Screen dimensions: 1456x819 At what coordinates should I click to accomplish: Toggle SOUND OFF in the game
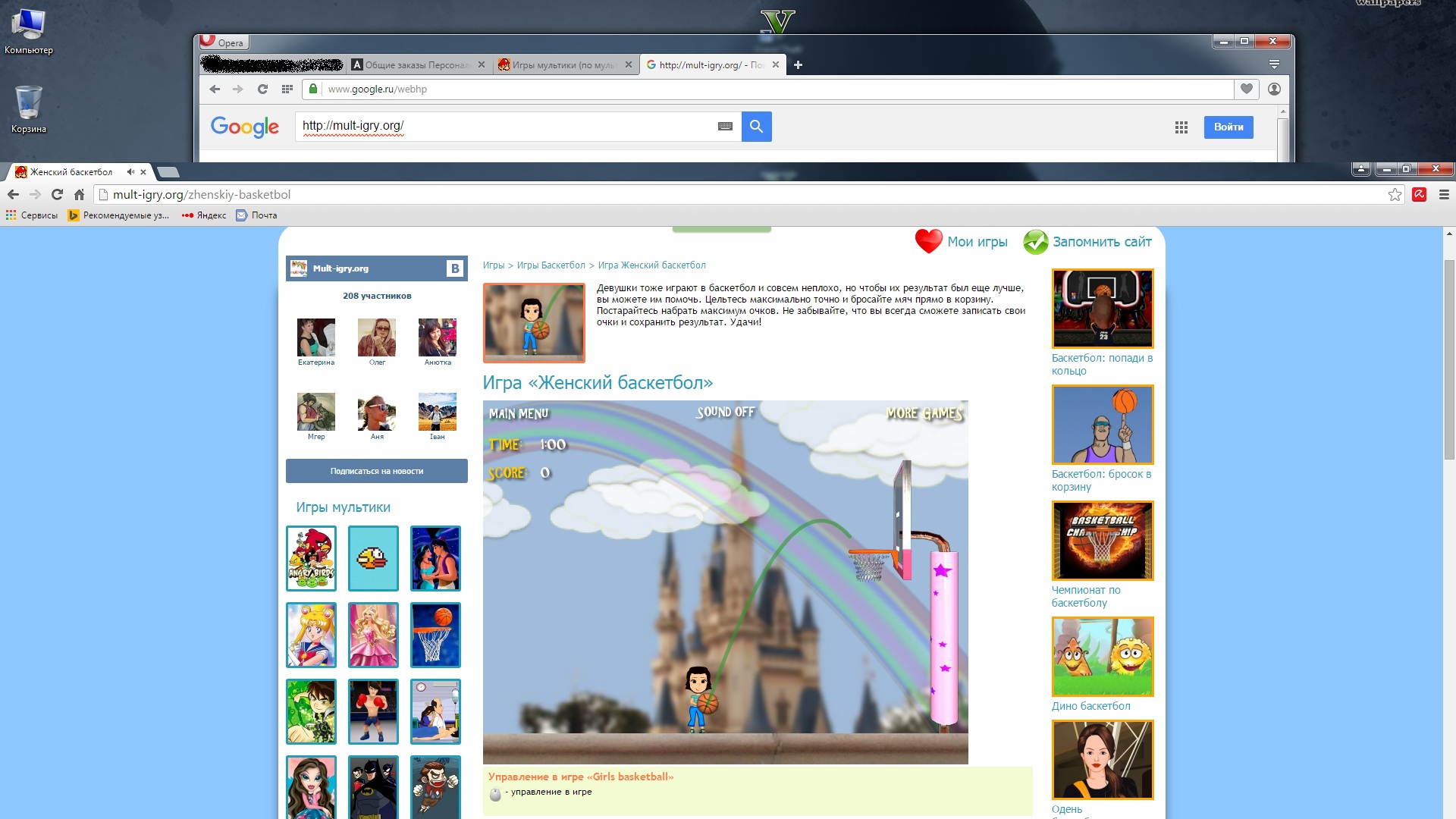726,412
